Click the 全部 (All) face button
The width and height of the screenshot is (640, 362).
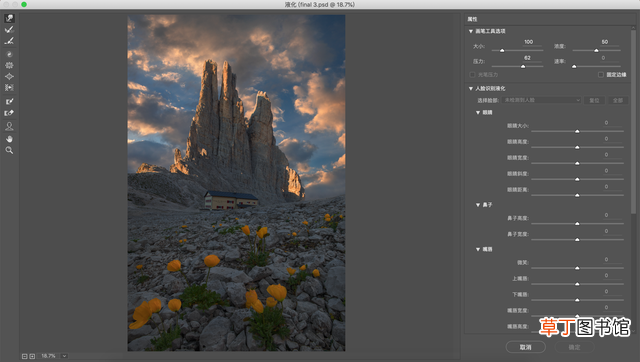coord(618,100)
